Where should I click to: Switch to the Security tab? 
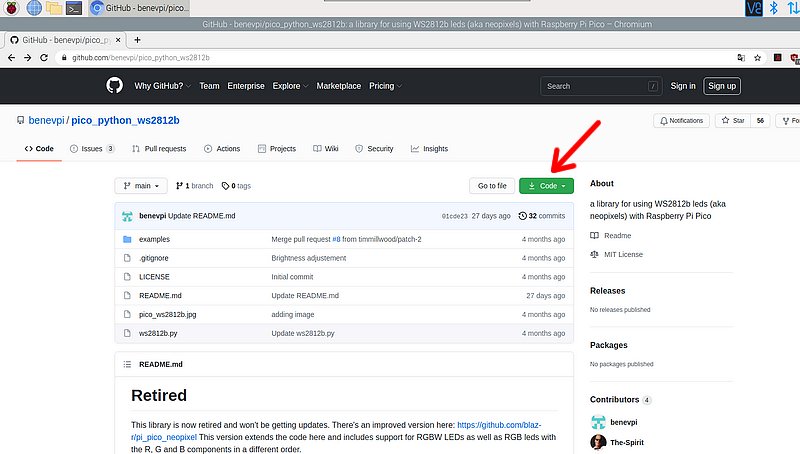[x=374, y=148]
